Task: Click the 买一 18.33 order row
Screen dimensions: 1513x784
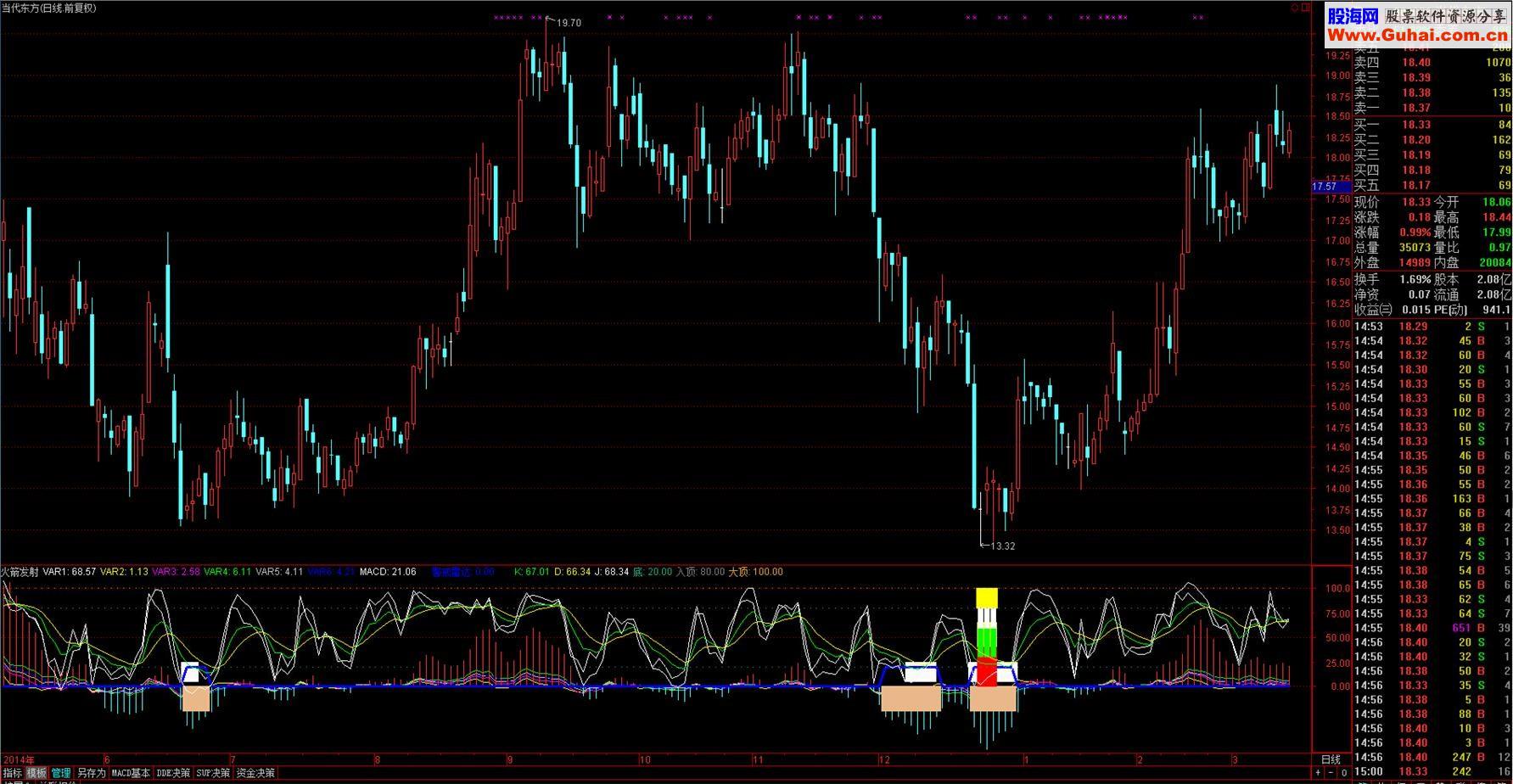Action: coord(1432,125)
